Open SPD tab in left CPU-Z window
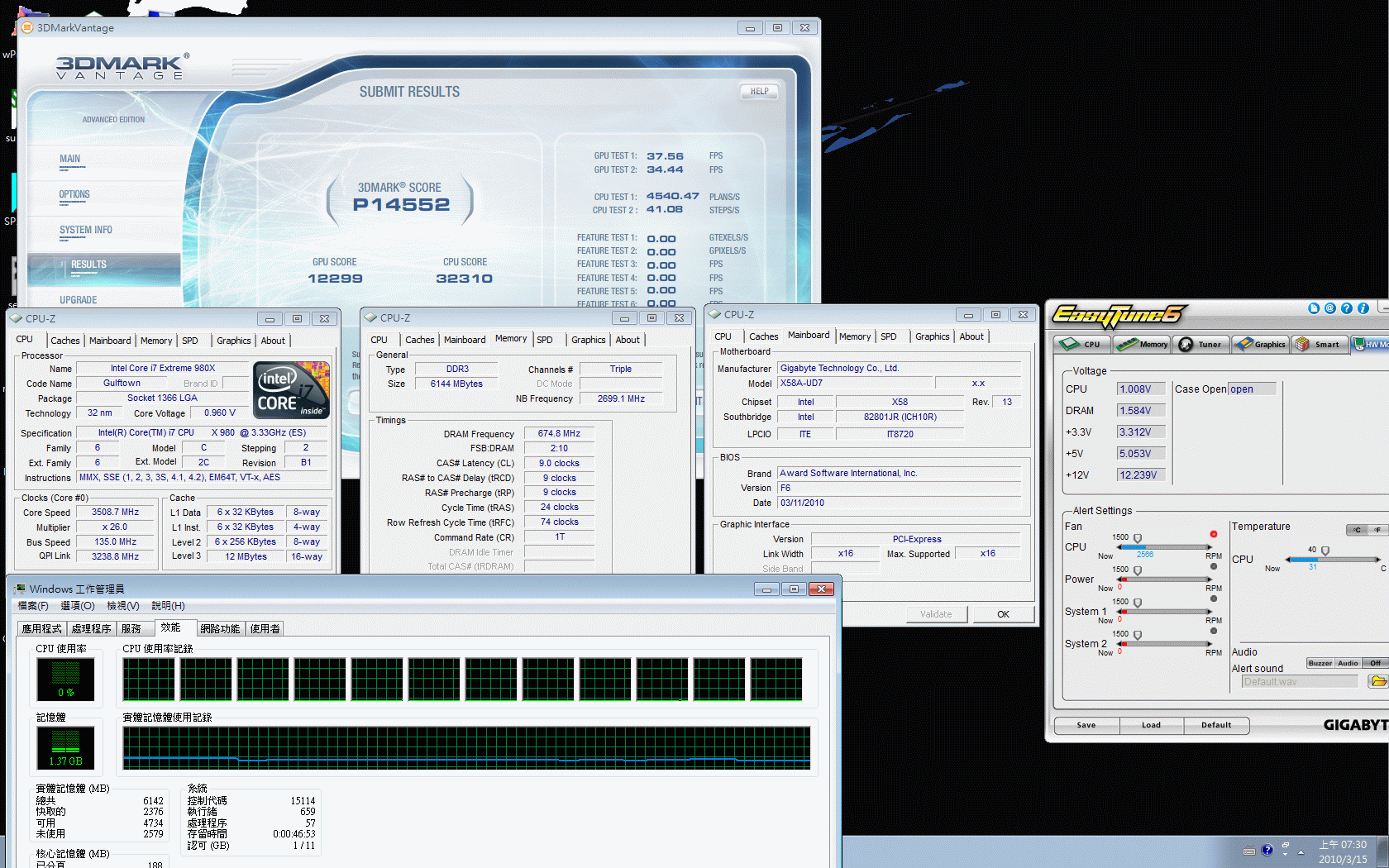The width and height of the screenshot is (1389, 868). 190,341
